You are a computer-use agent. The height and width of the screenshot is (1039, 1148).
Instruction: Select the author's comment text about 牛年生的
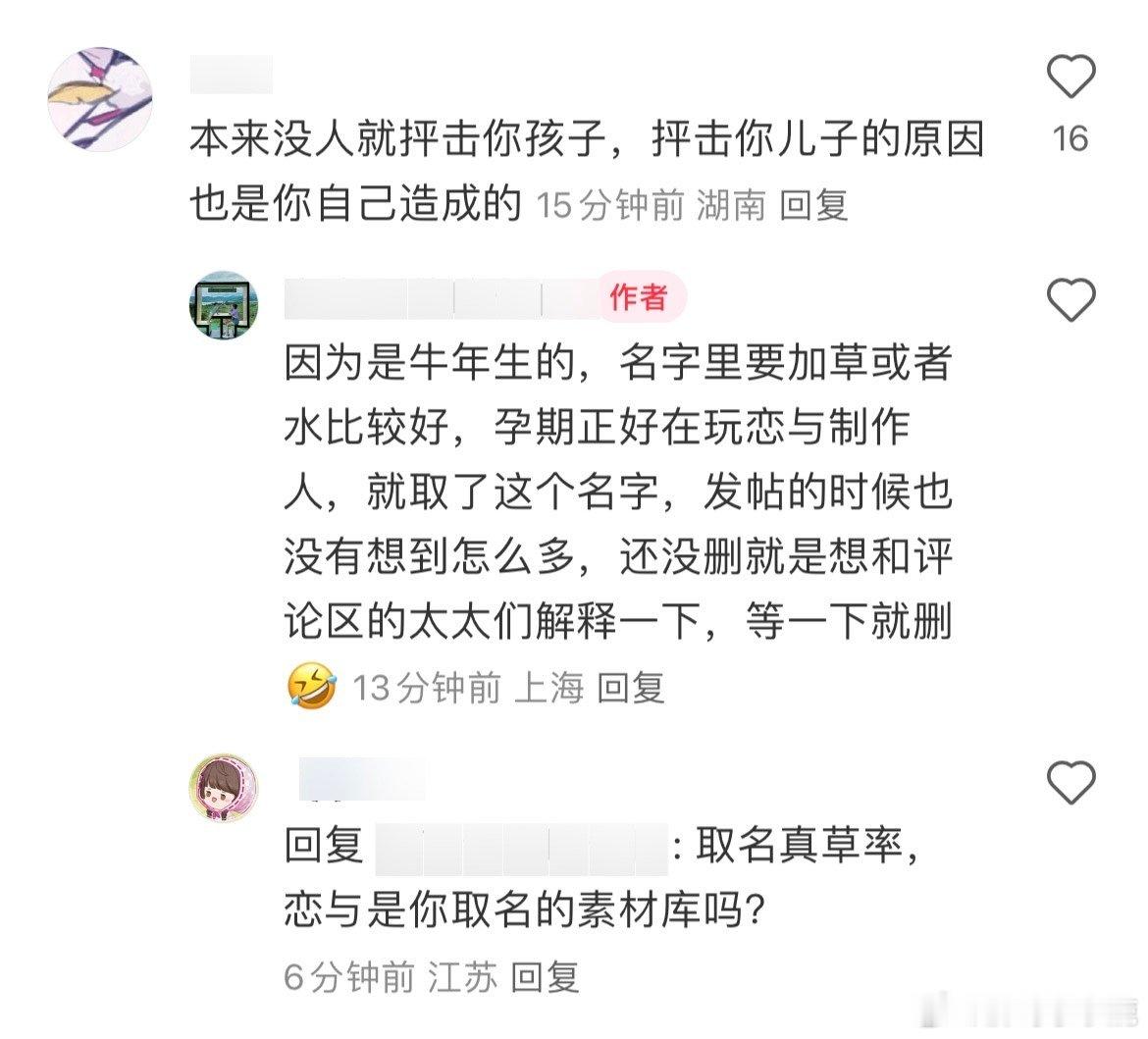pyautogui.click(x=619, y=493)
